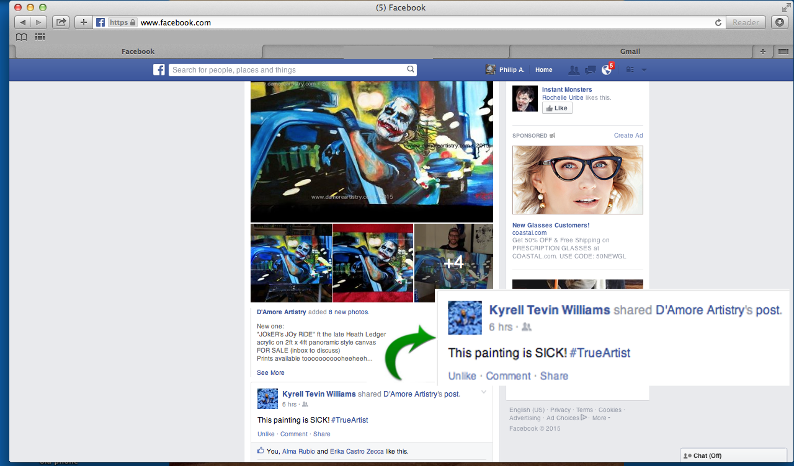This screenshot has height=466, width=794.
Task: Click Philip A.'s profile picture in the blue bar
Action: point(490,69)
